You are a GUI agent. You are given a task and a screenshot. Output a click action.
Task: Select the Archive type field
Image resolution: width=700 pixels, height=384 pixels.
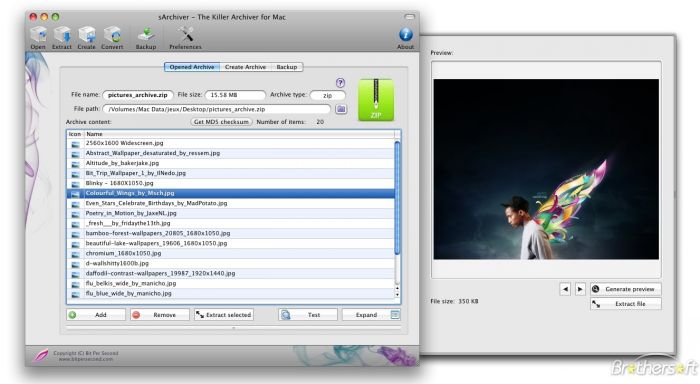coord(328,96)
